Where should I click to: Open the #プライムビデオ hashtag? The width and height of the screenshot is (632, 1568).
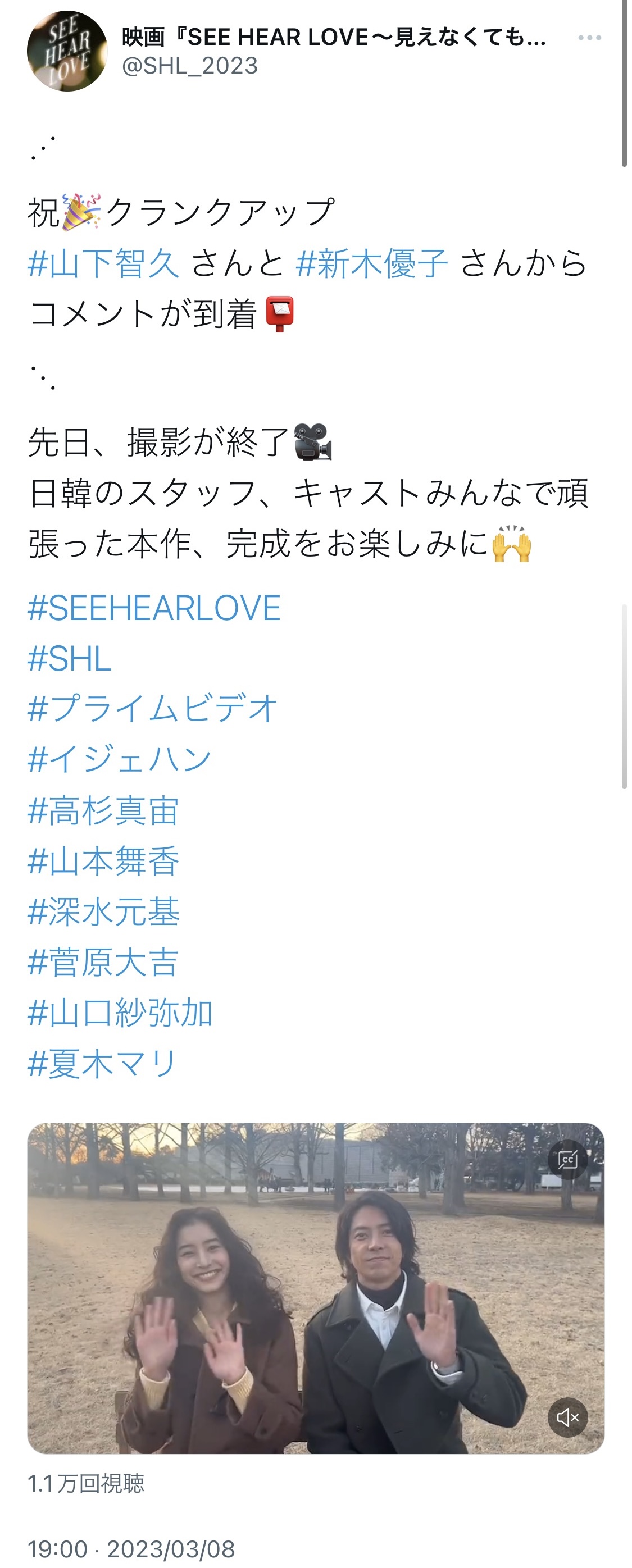(x=152, y=709)
